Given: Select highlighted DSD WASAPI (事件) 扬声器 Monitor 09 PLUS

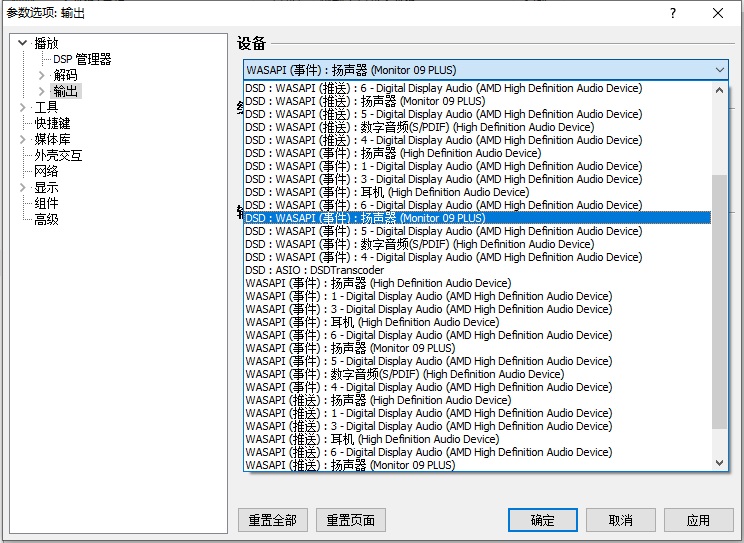Looking at the screenshot, I should (365, 218).
